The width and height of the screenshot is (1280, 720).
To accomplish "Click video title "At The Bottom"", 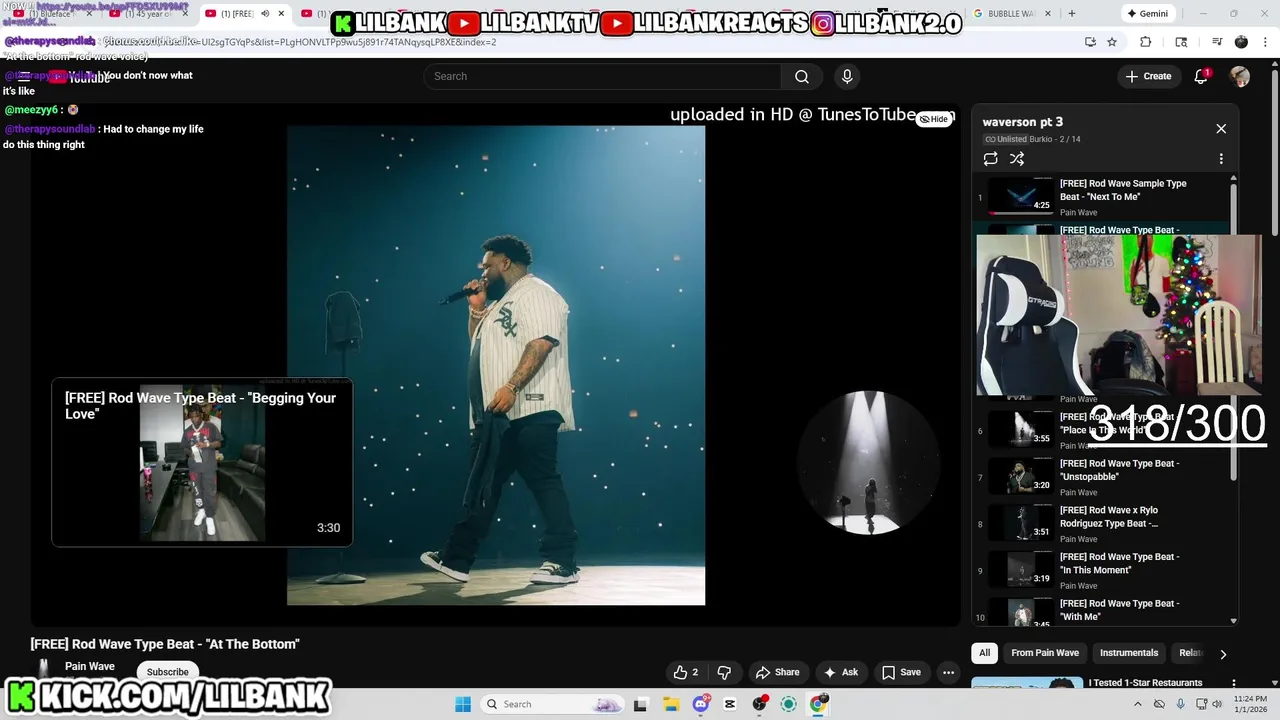I will [165, 644].
